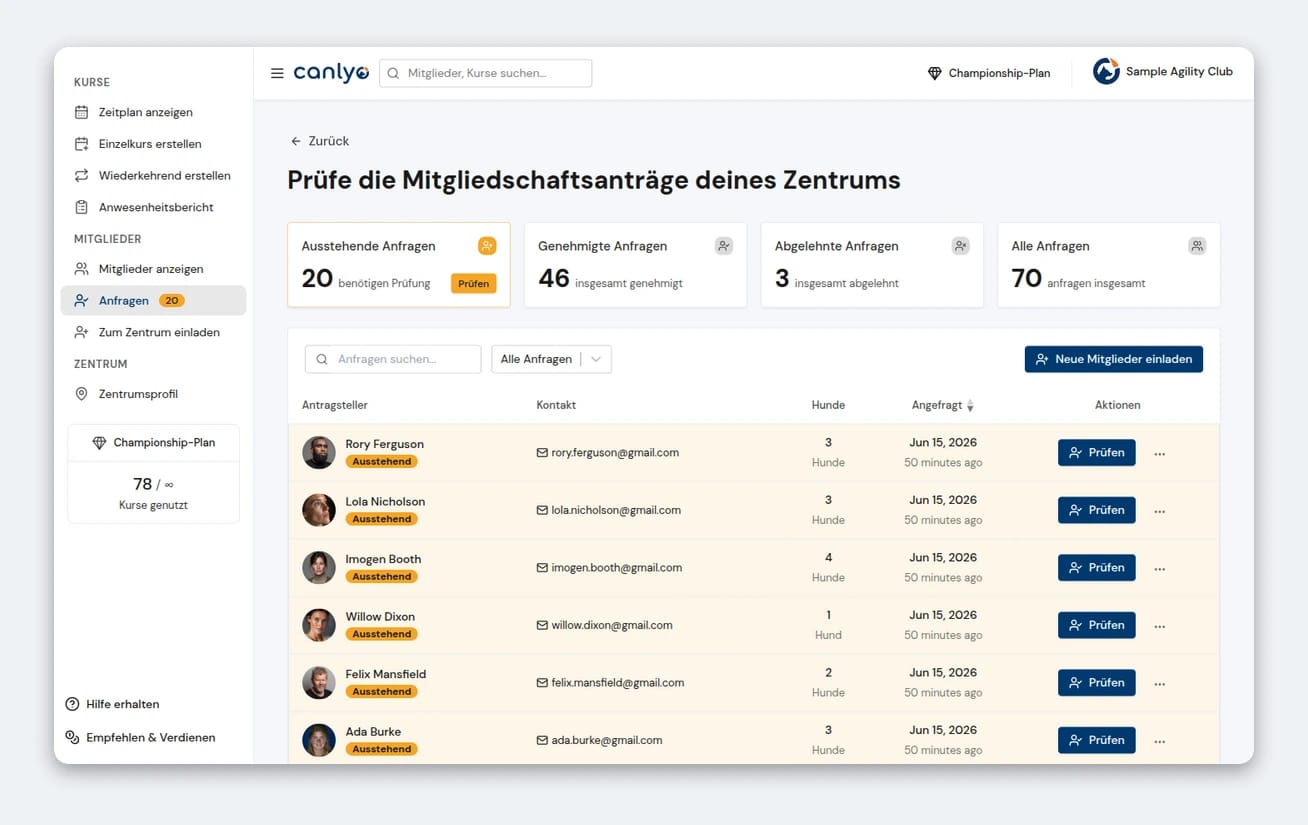Click the Zentrumsprofil location pin icon
Viewport: 1308px width, 825px height.
click(82, 394)
